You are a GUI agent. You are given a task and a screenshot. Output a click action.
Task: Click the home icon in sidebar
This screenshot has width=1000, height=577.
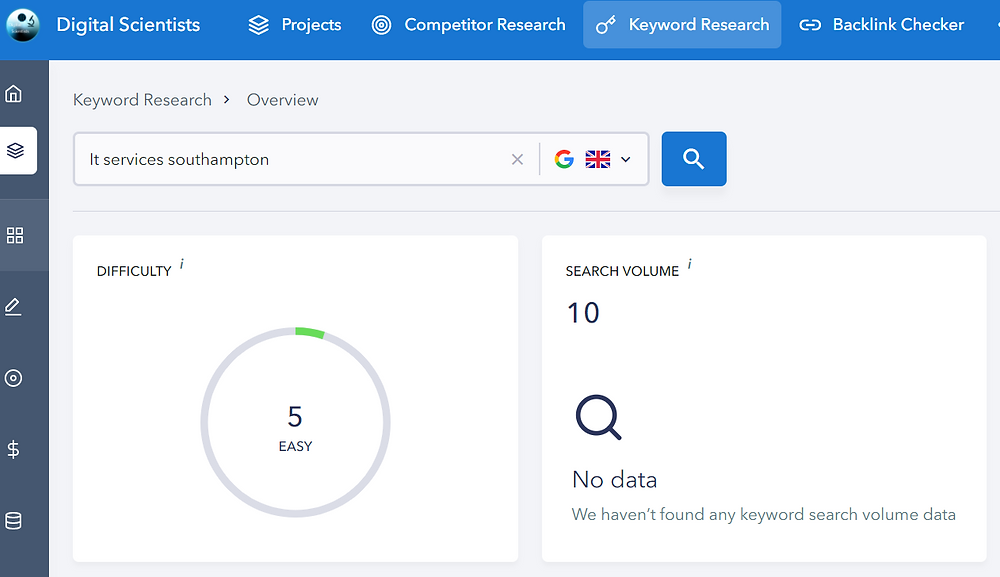tap(13, 94)
